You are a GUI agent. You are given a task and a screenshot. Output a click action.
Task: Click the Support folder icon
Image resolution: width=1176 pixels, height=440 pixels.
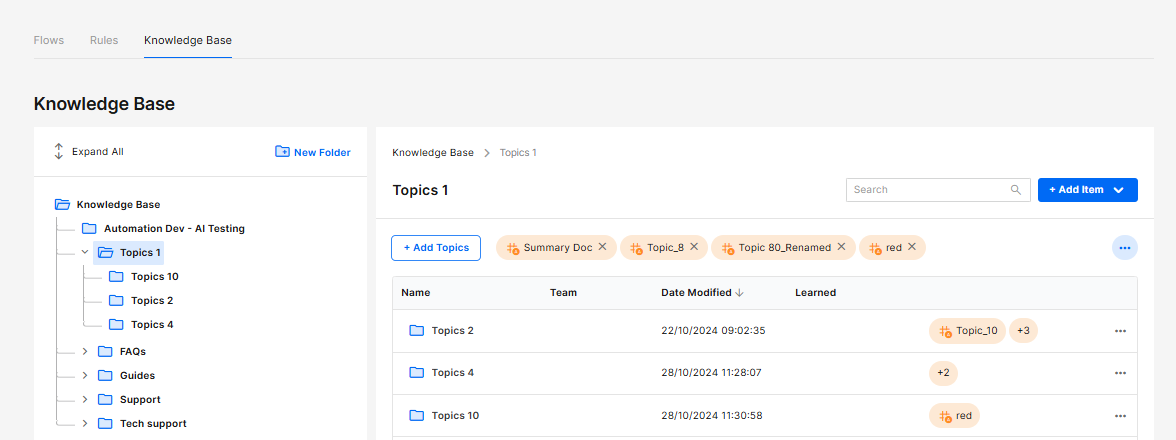click(x=105, y=400)
